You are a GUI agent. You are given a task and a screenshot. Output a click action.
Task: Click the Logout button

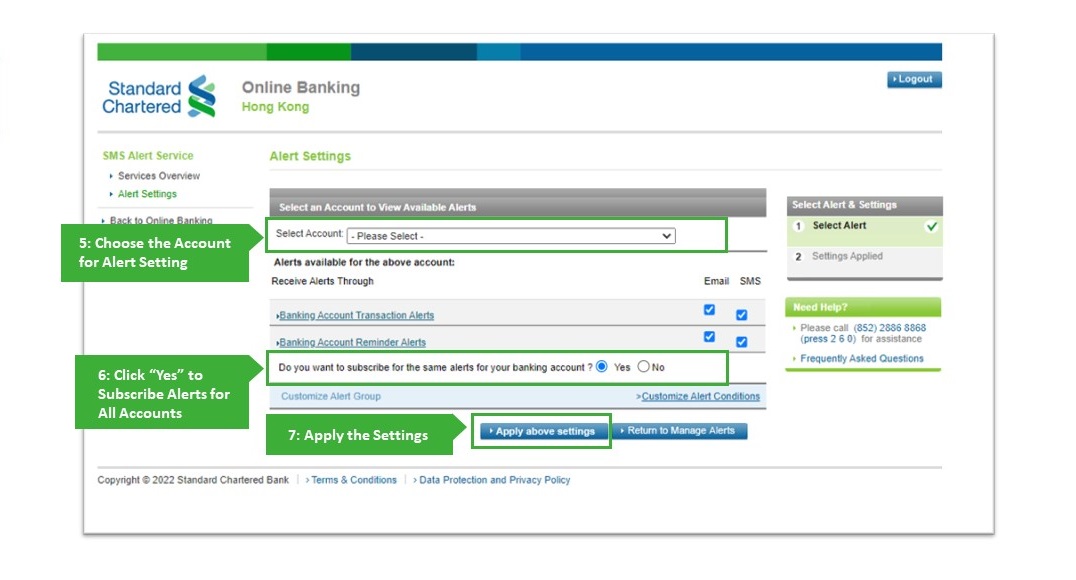tap(914, 80)
